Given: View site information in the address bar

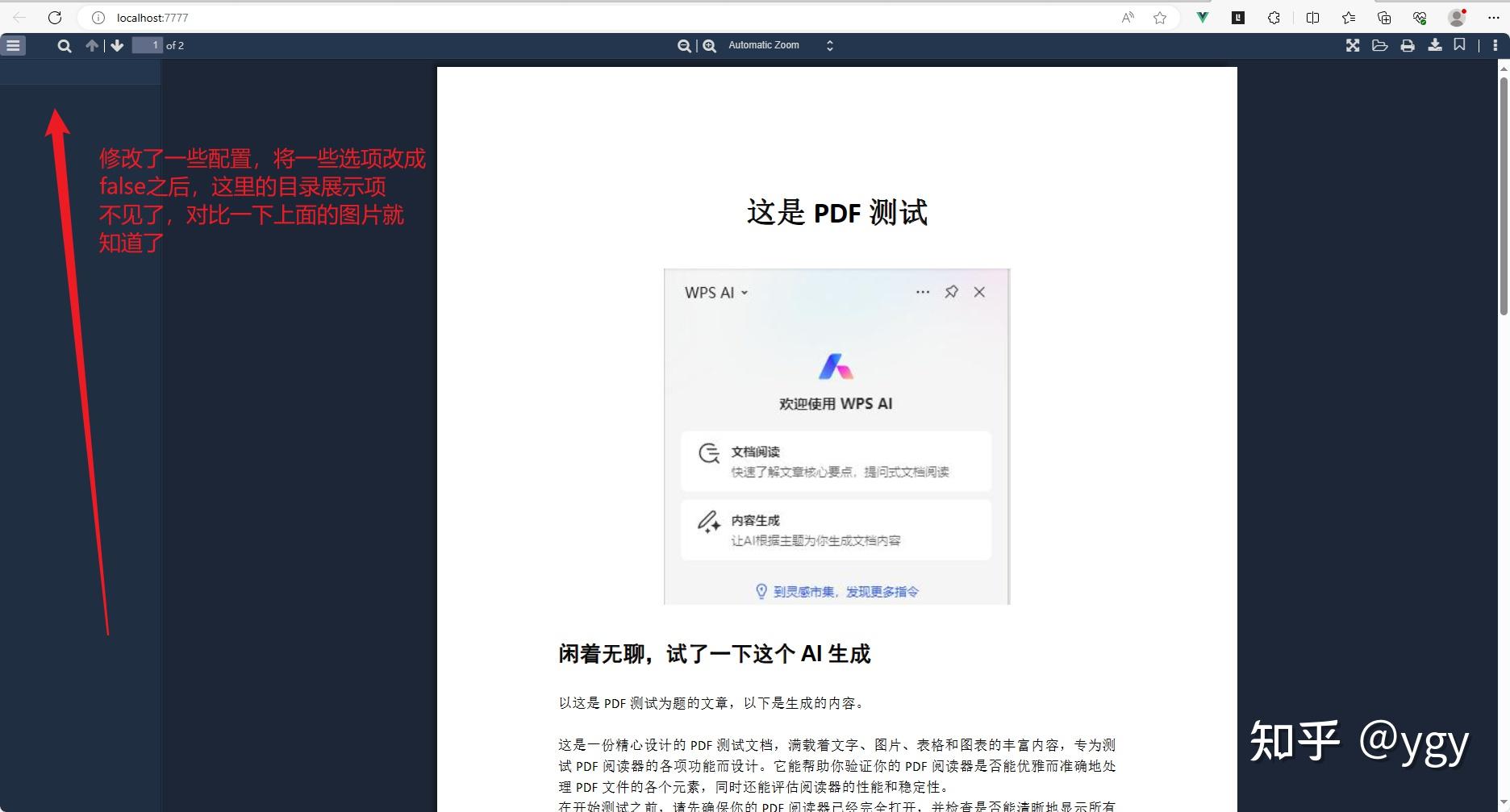Looking at the screenshot, I should [x=97, y=17].
